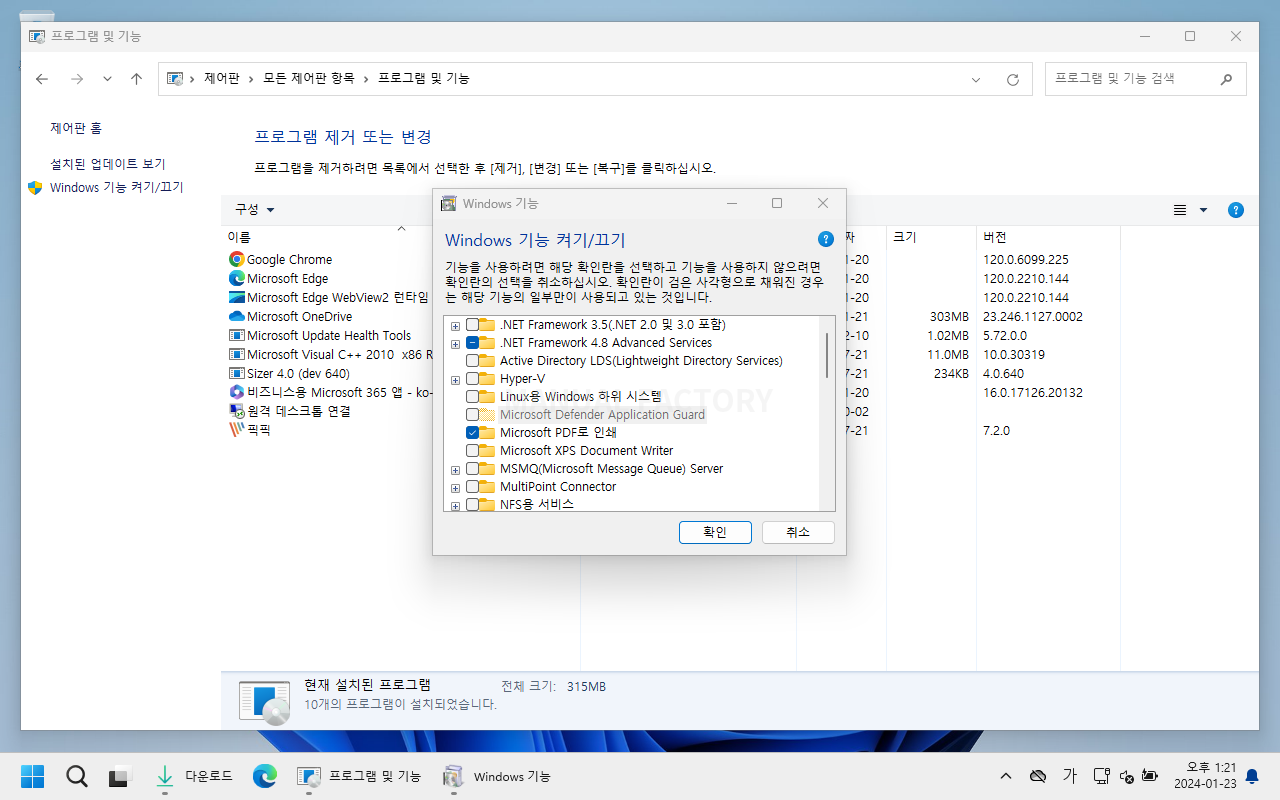Open the 다운로드 taskbar item
This screenshot has width=1280, height=800.
[195, 776]
